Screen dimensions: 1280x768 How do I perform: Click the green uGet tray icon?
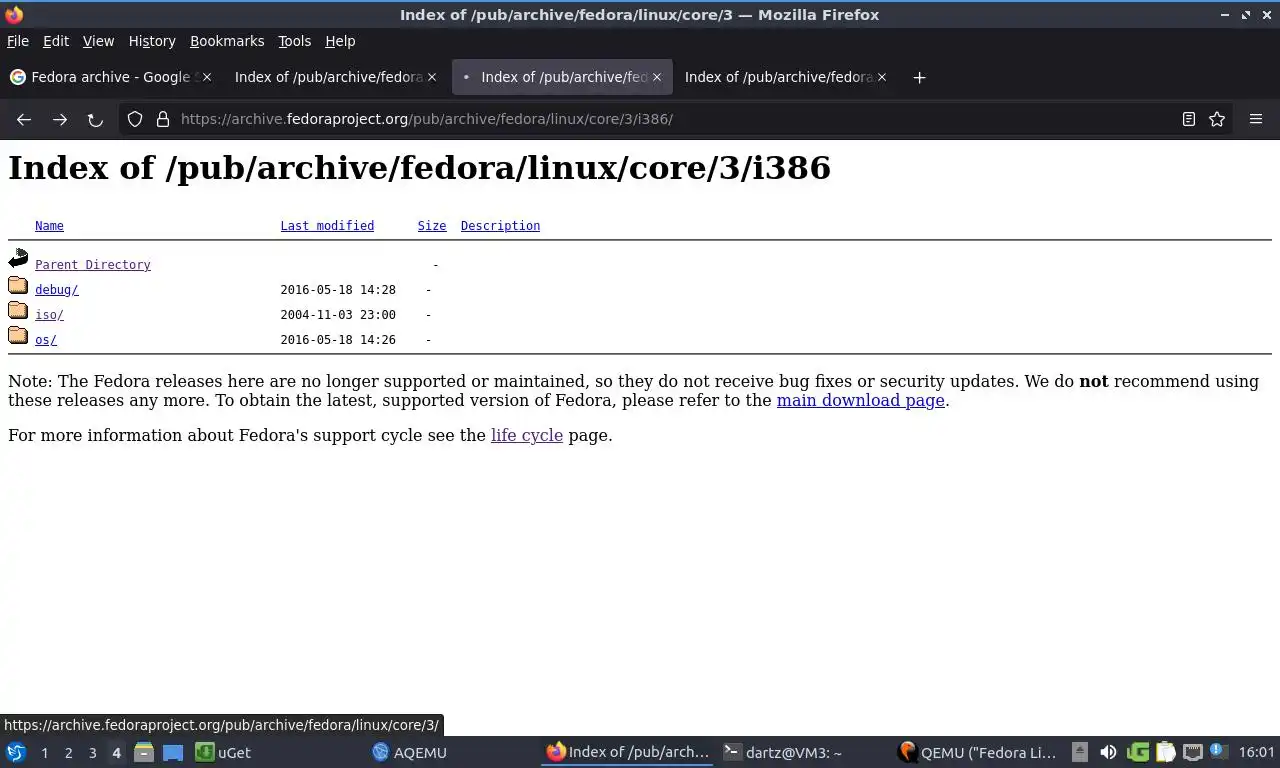point(1137,752)
